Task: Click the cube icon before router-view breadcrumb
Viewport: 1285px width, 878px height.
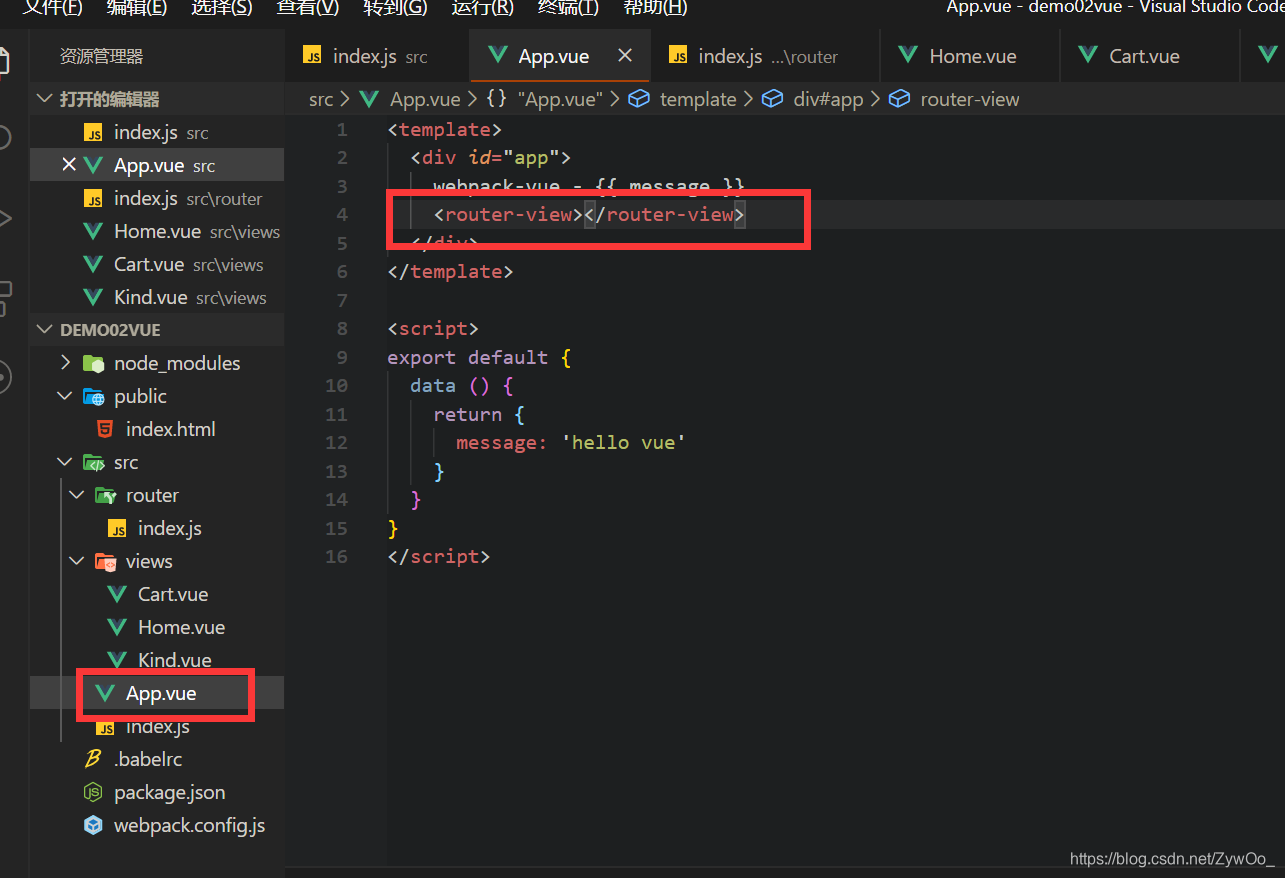Action: (900, 99)
